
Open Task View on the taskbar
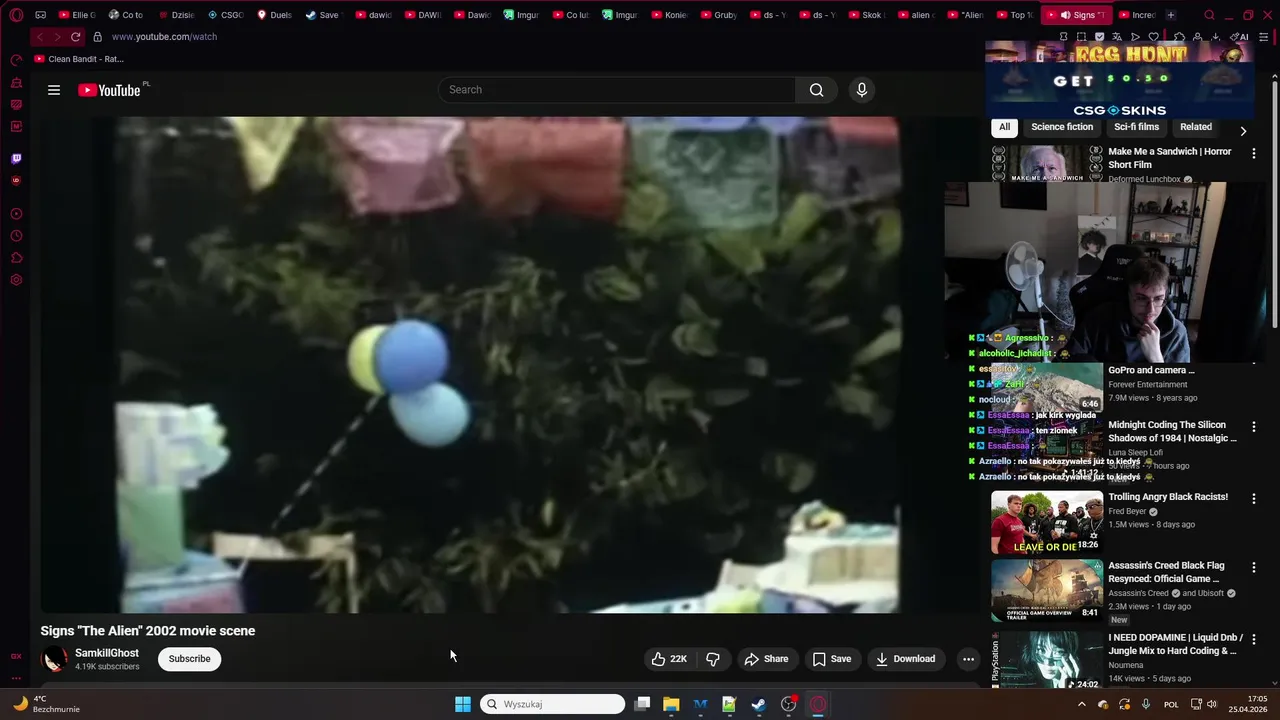[x=643, y=704]
